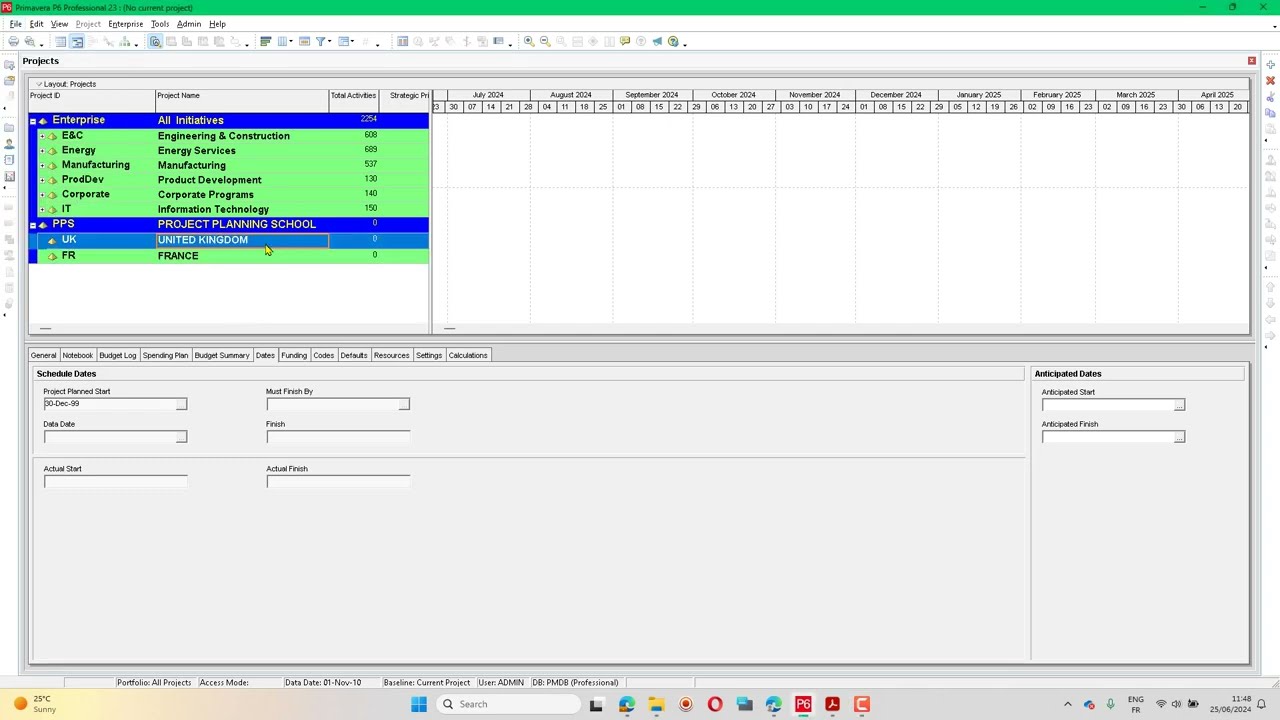Screen dimensions: 1280x720
Task: Open Anticipated Finish date picker
Action: pyautogui.click(x=1179, y=437)
